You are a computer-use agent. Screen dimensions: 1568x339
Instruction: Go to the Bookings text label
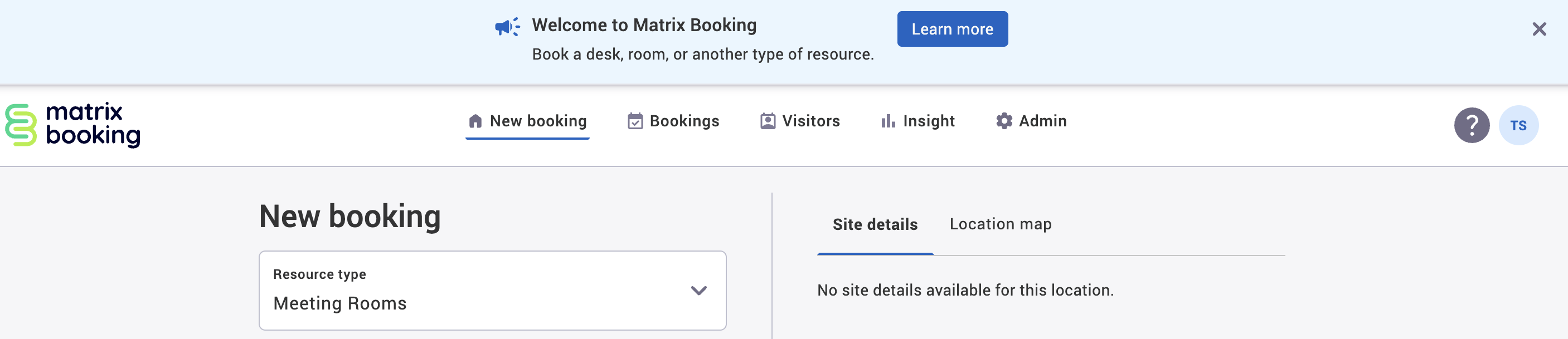click(684, 121)
